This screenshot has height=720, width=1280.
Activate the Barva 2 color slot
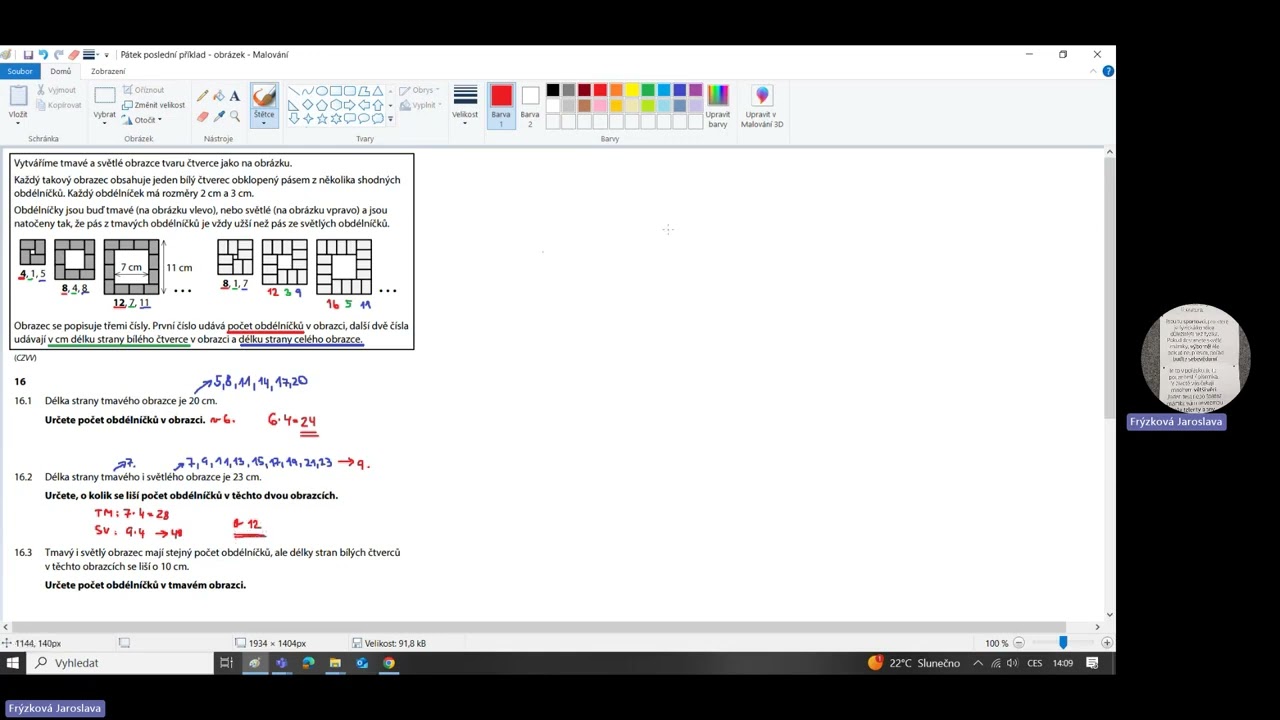[x=530, y=107]
